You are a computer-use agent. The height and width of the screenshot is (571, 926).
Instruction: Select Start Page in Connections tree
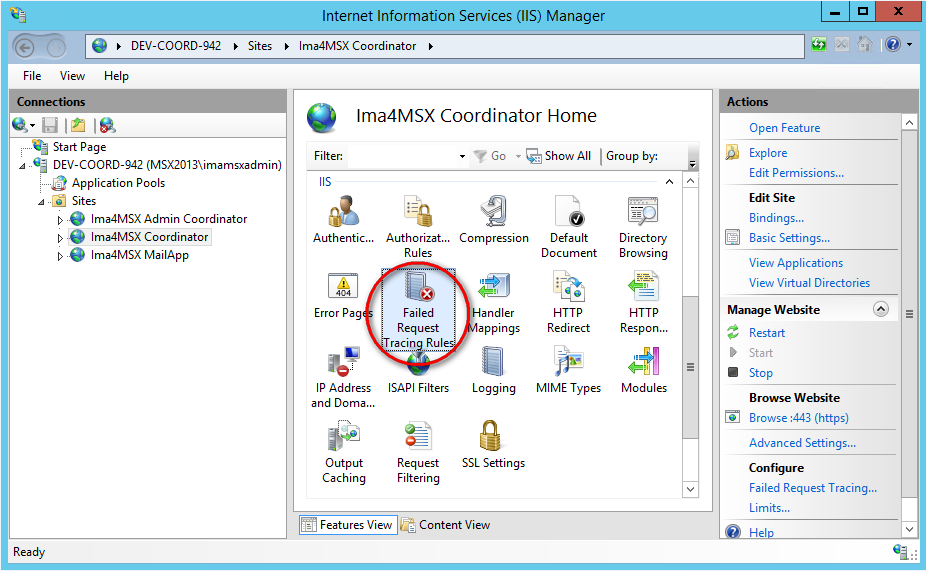(x=79, y=146)
